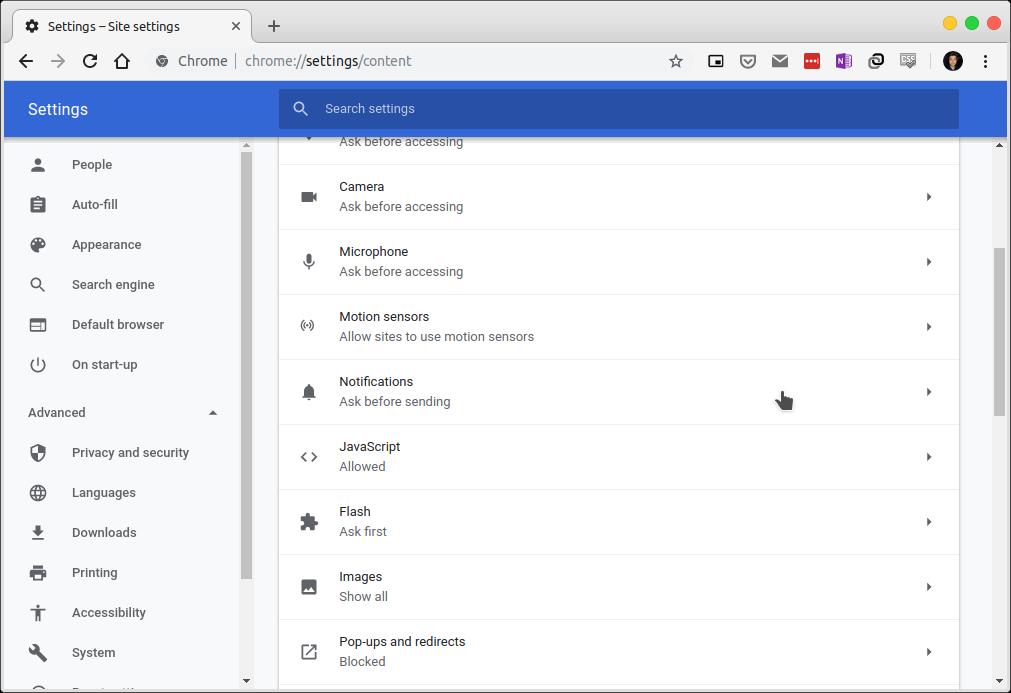This screenshot has height=693, width=1011.
Task: Open the mail envelope extension icon
Action: coord(780,61)
